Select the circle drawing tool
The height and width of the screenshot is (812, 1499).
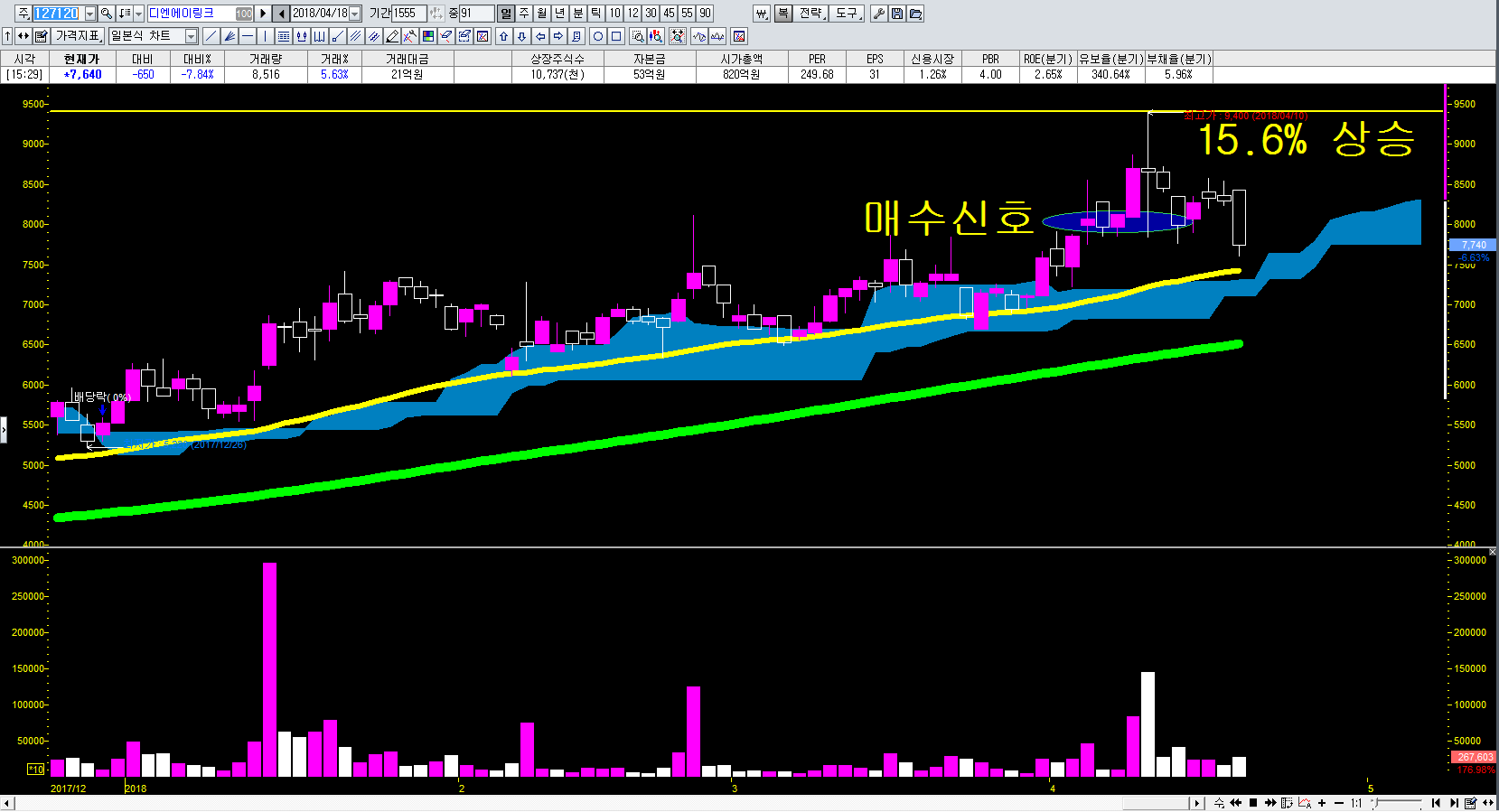coord(597,36)
